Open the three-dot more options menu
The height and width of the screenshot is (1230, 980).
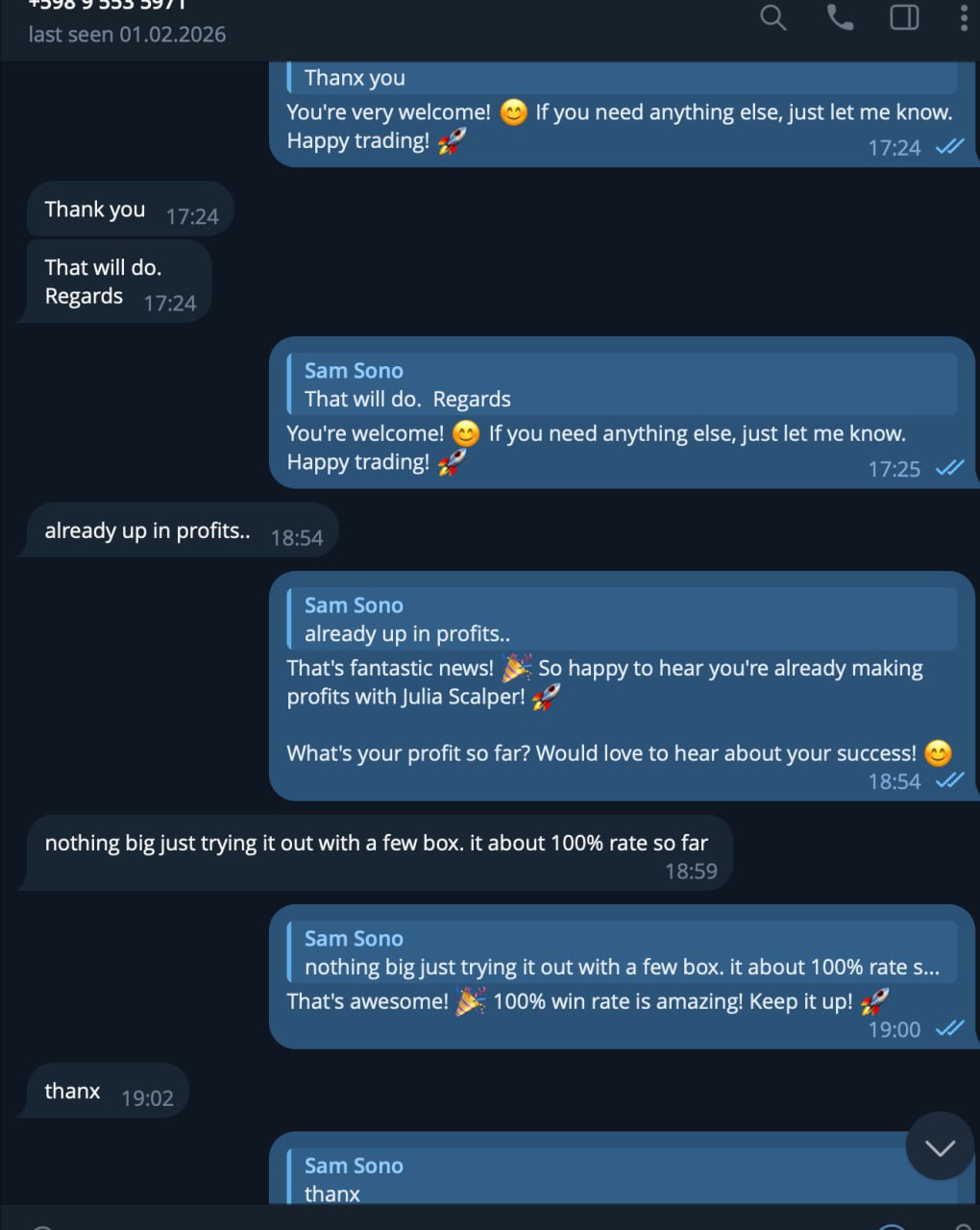pos(964,17)
